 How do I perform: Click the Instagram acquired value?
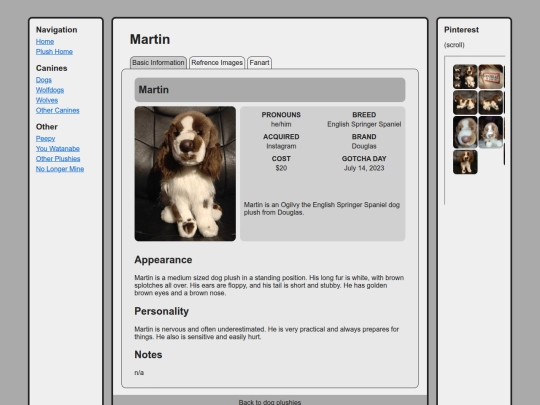coord(281,146)
